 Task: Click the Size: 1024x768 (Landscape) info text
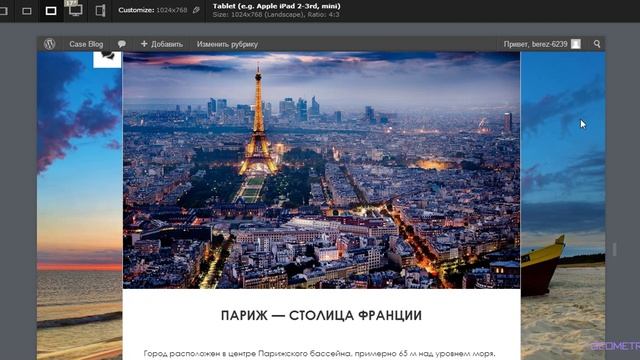tap(276, 15)
